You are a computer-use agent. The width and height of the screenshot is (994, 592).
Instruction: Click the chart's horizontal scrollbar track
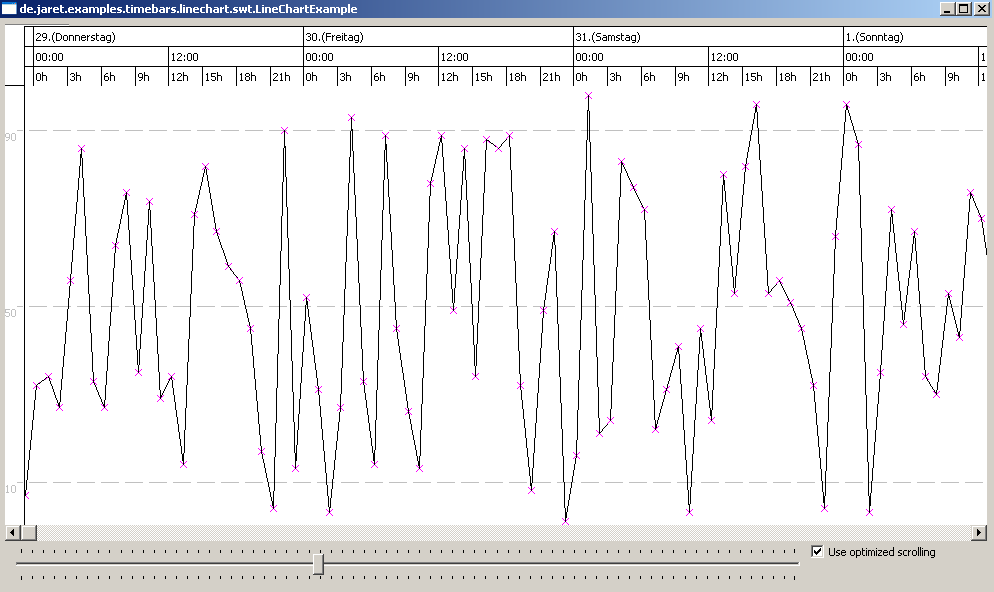500,533
